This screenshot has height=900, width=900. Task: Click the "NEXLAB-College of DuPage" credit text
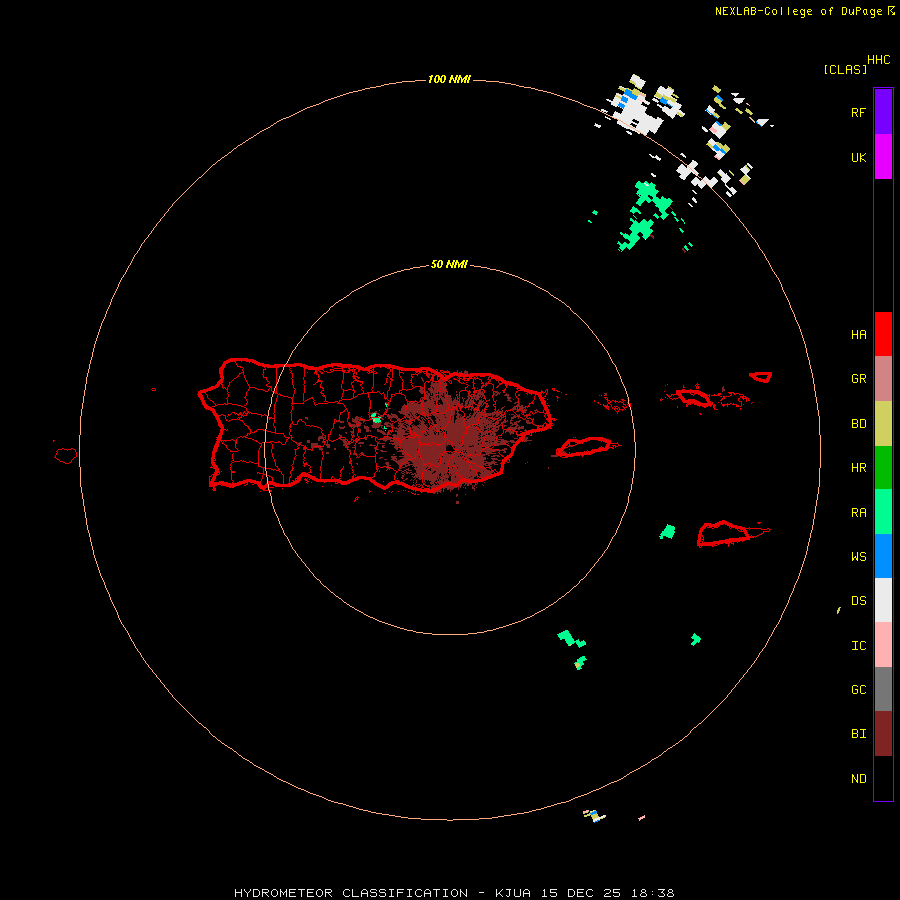click(798, 11)
